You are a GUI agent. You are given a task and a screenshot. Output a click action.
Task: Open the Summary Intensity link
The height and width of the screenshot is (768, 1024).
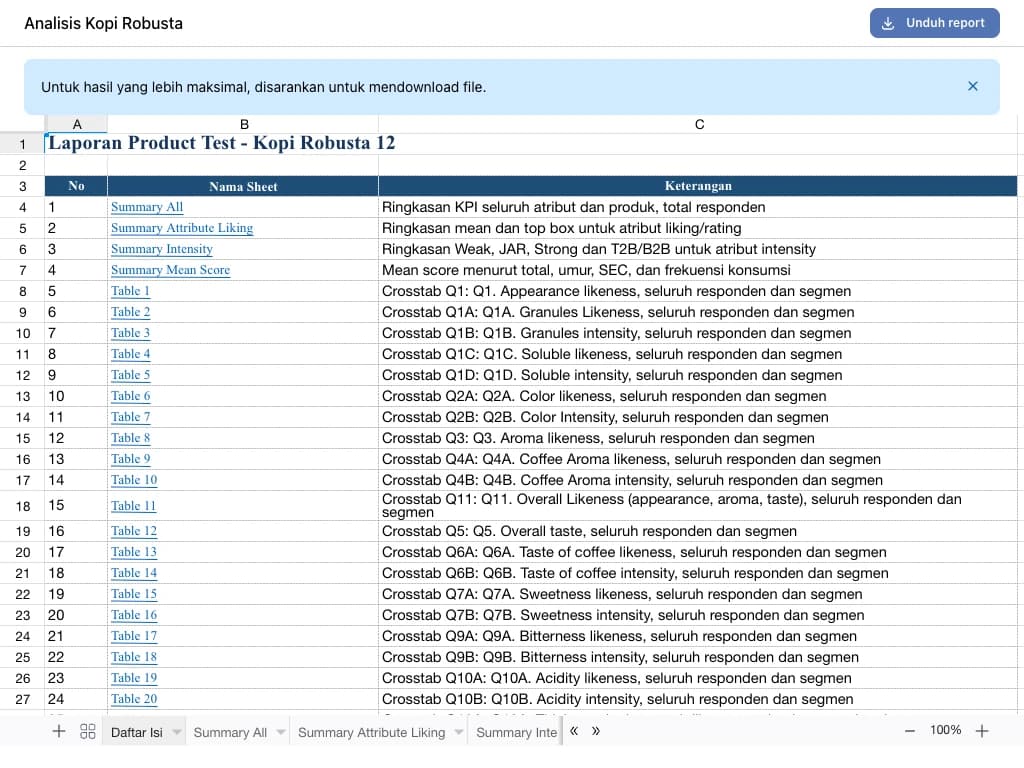coord(162,249)
